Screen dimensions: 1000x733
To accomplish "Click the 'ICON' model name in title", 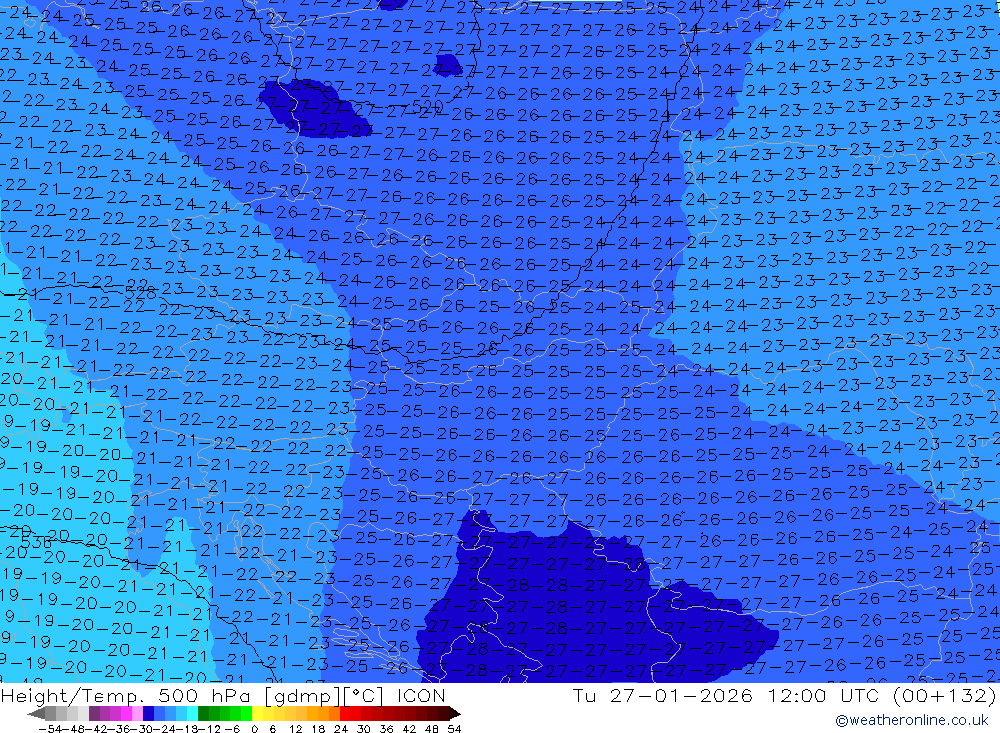I will [x=421, y=695].
